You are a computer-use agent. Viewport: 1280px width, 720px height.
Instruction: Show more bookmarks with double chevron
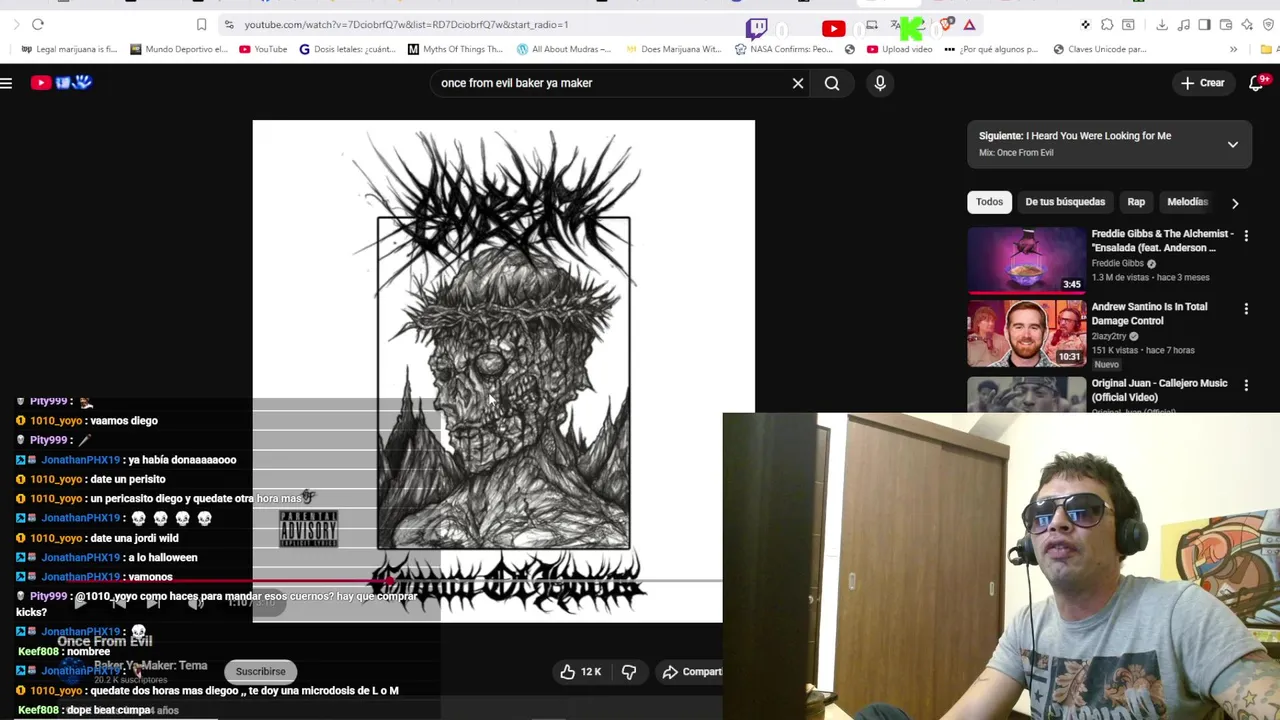click(1233, 49)
